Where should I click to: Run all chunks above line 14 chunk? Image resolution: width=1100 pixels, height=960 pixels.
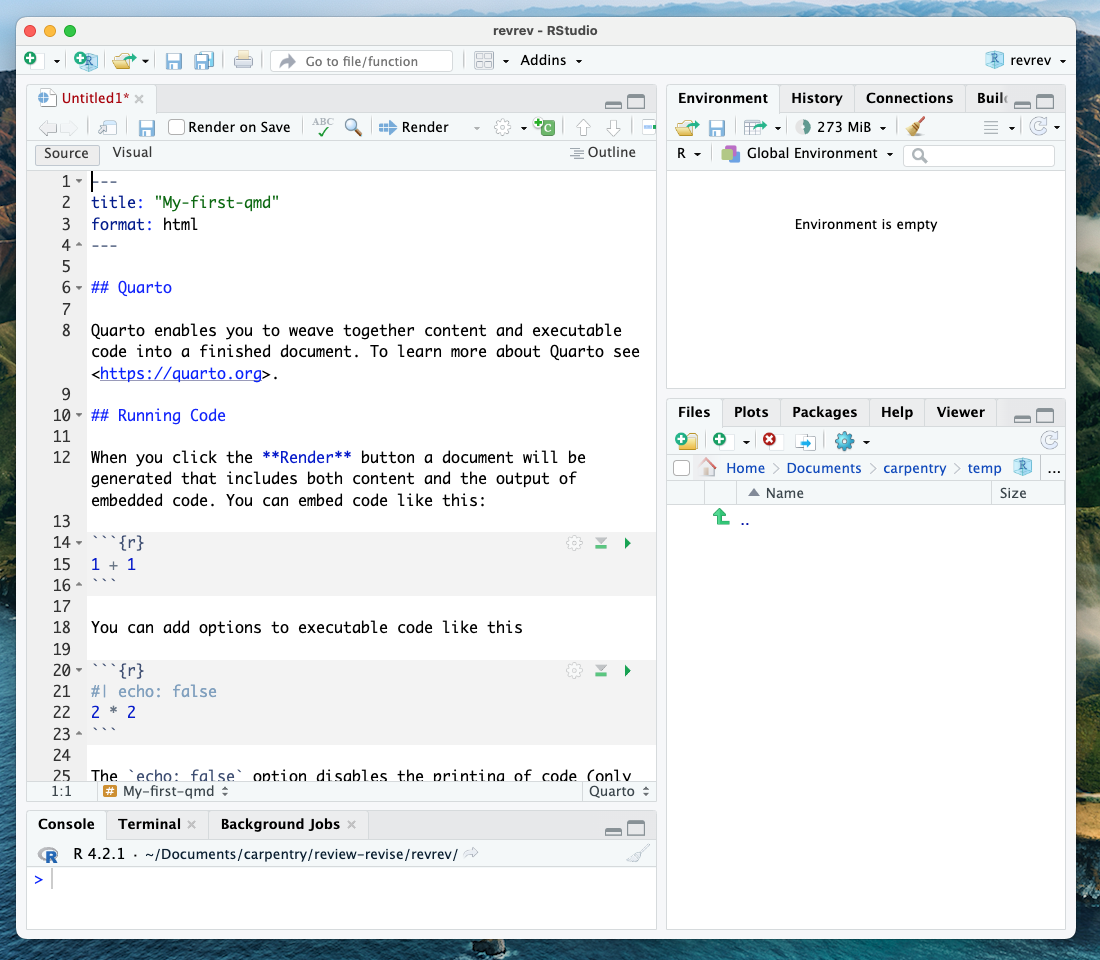(x=601, y=543)
